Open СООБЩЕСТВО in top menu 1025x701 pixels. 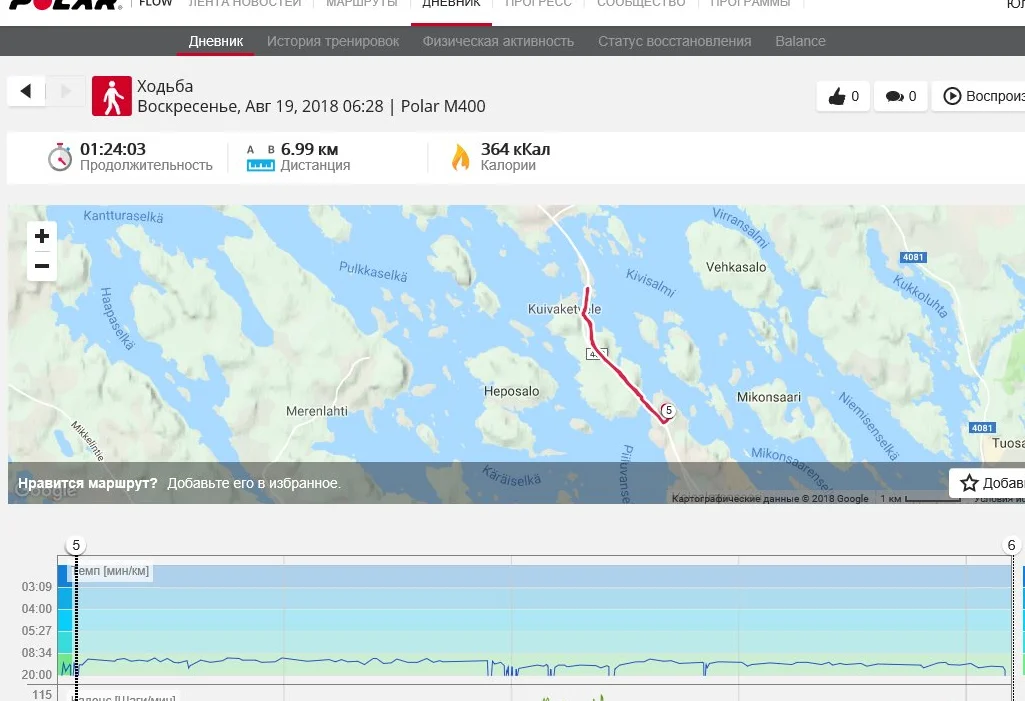coord(641,4)
